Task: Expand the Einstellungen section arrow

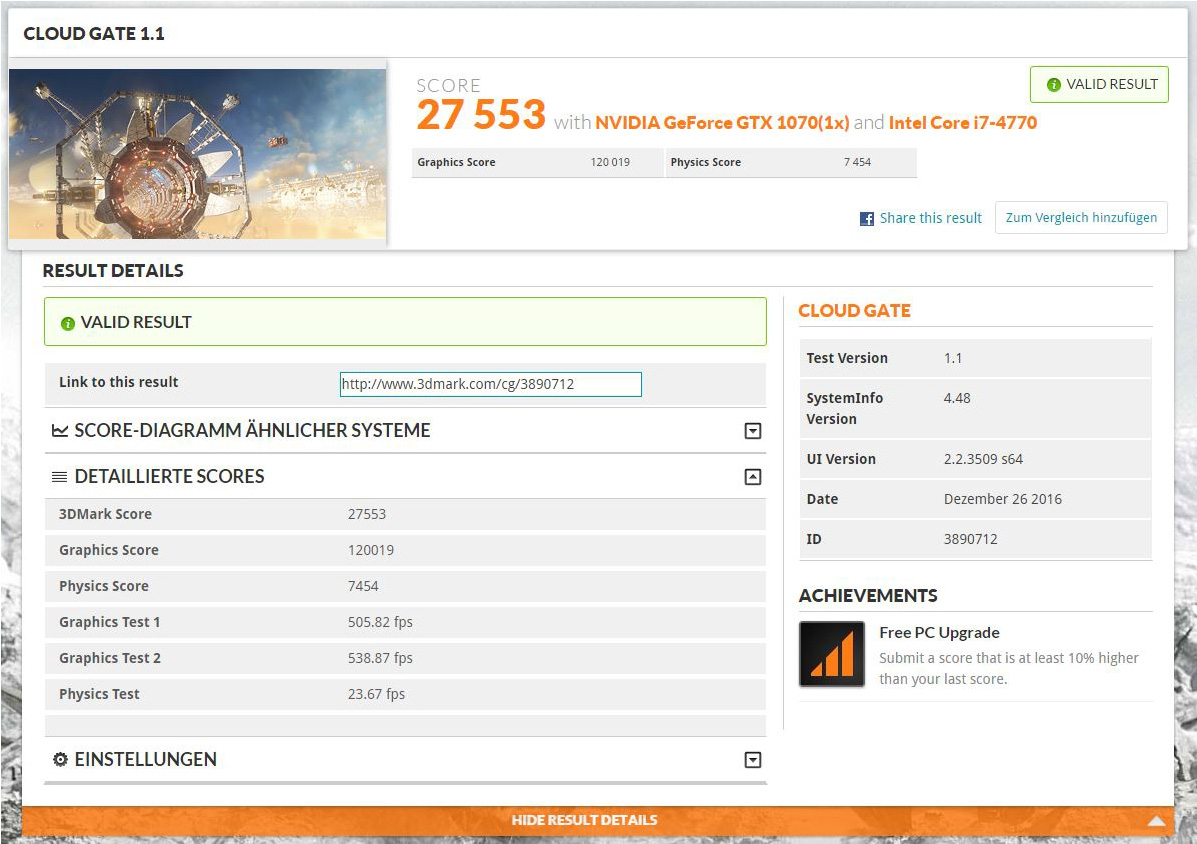Action: click(753, 760)
